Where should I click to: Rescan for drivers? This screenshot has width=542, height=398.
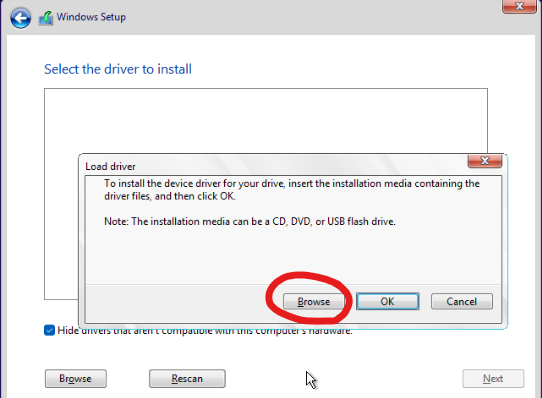coord(187,379)
